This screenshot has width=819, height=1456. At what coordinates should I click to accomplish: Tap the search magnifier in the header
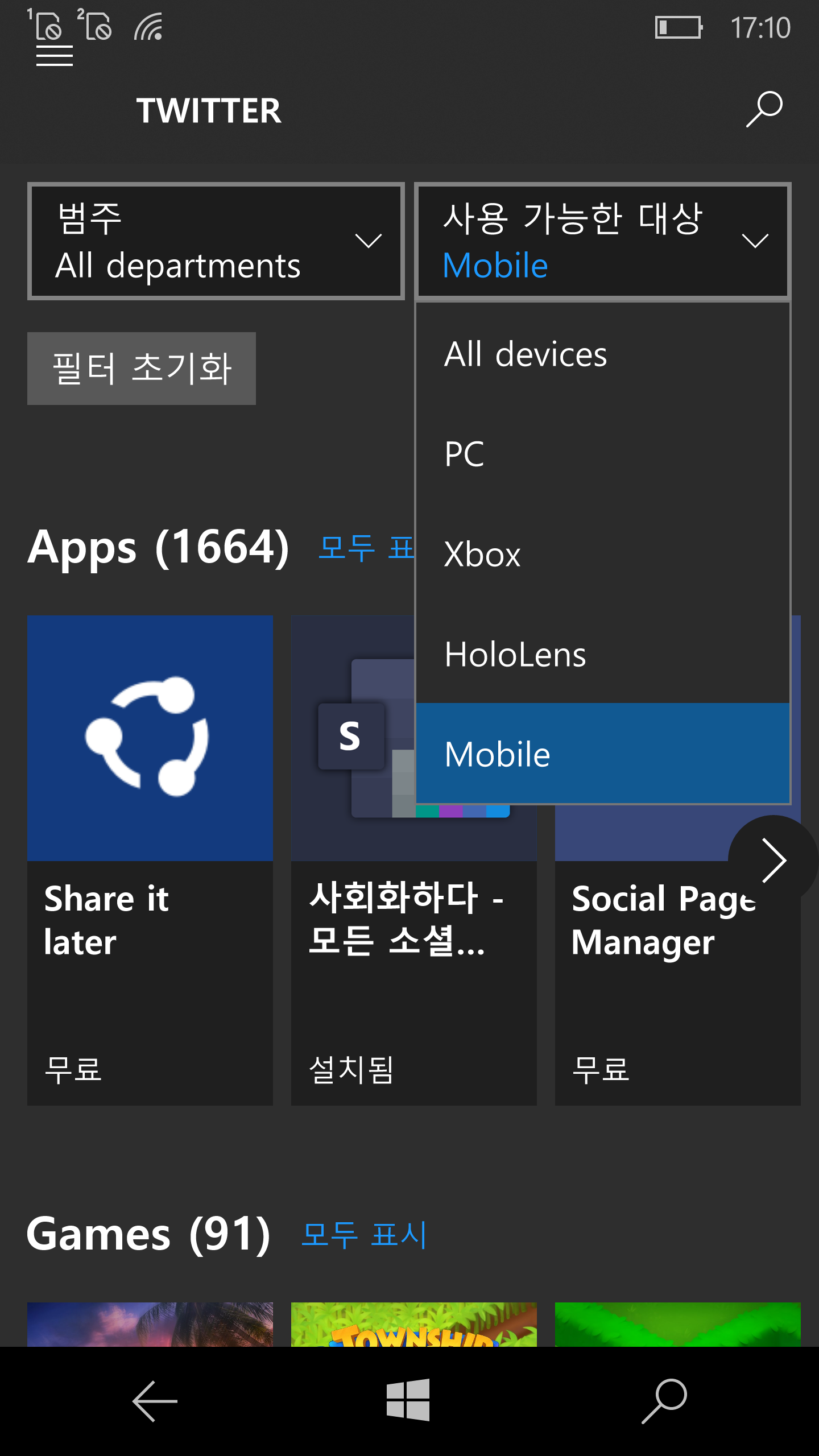pyautogui.click(x=764, y=109)
